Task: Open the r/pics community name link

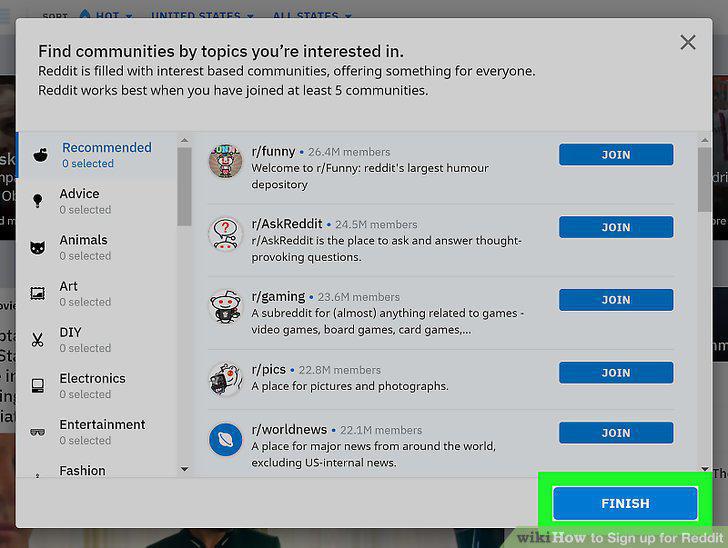Action: pos(268,370)
